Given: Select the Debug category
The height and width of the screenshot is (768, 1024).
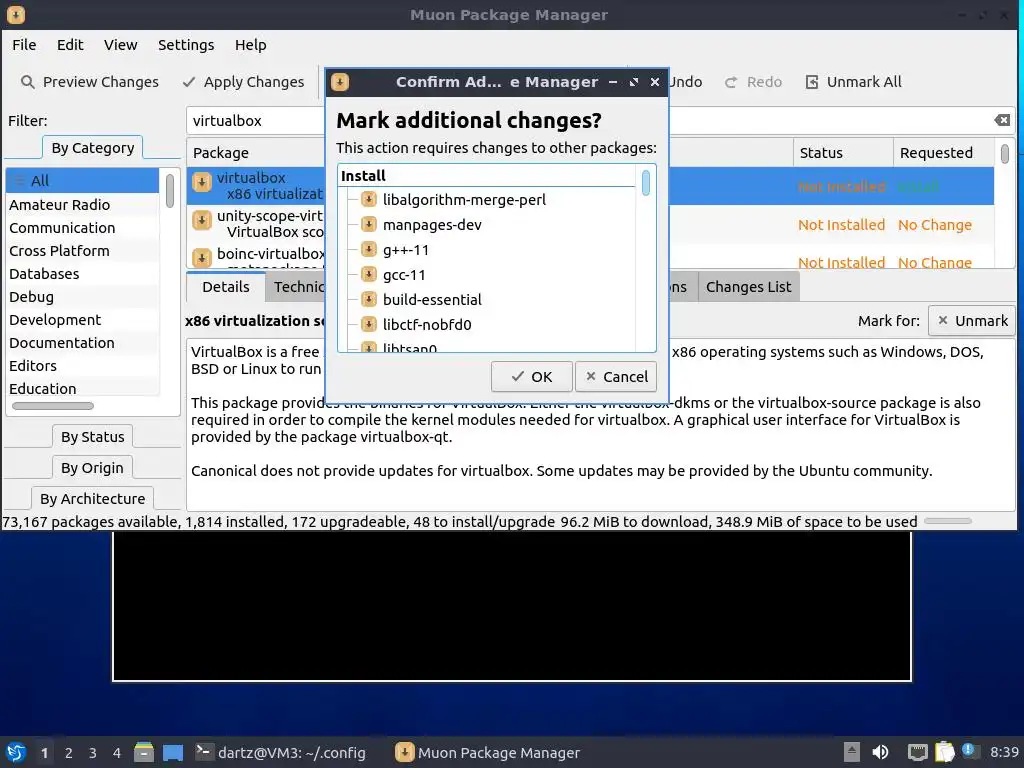Looking at the screenshot, I should point(82,296).
